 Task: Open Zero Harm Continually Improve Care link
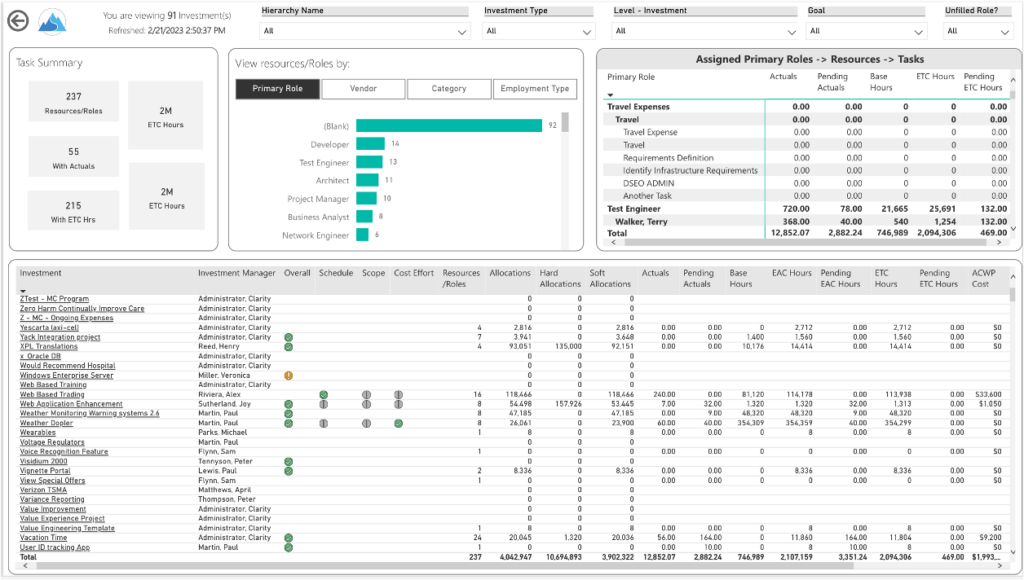82,308
